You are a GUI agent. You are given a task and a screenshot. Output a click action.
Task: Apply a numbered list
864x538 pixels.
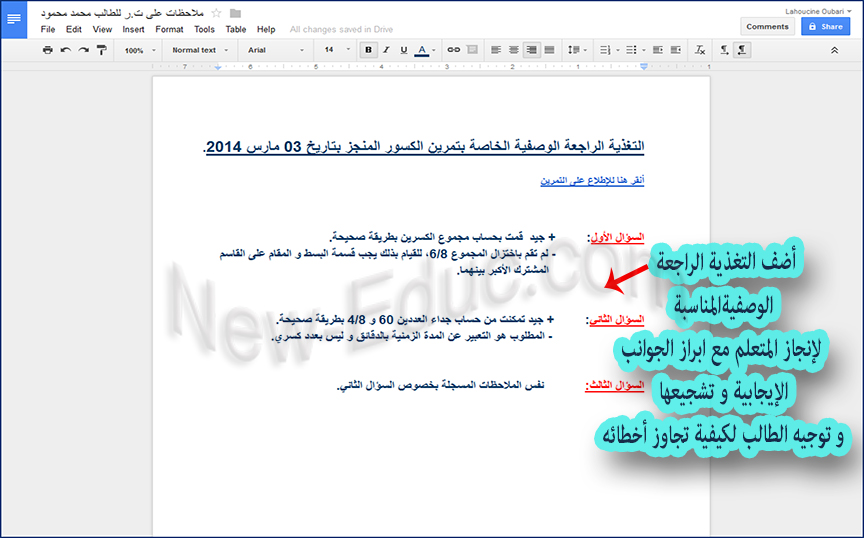[605, 50]
